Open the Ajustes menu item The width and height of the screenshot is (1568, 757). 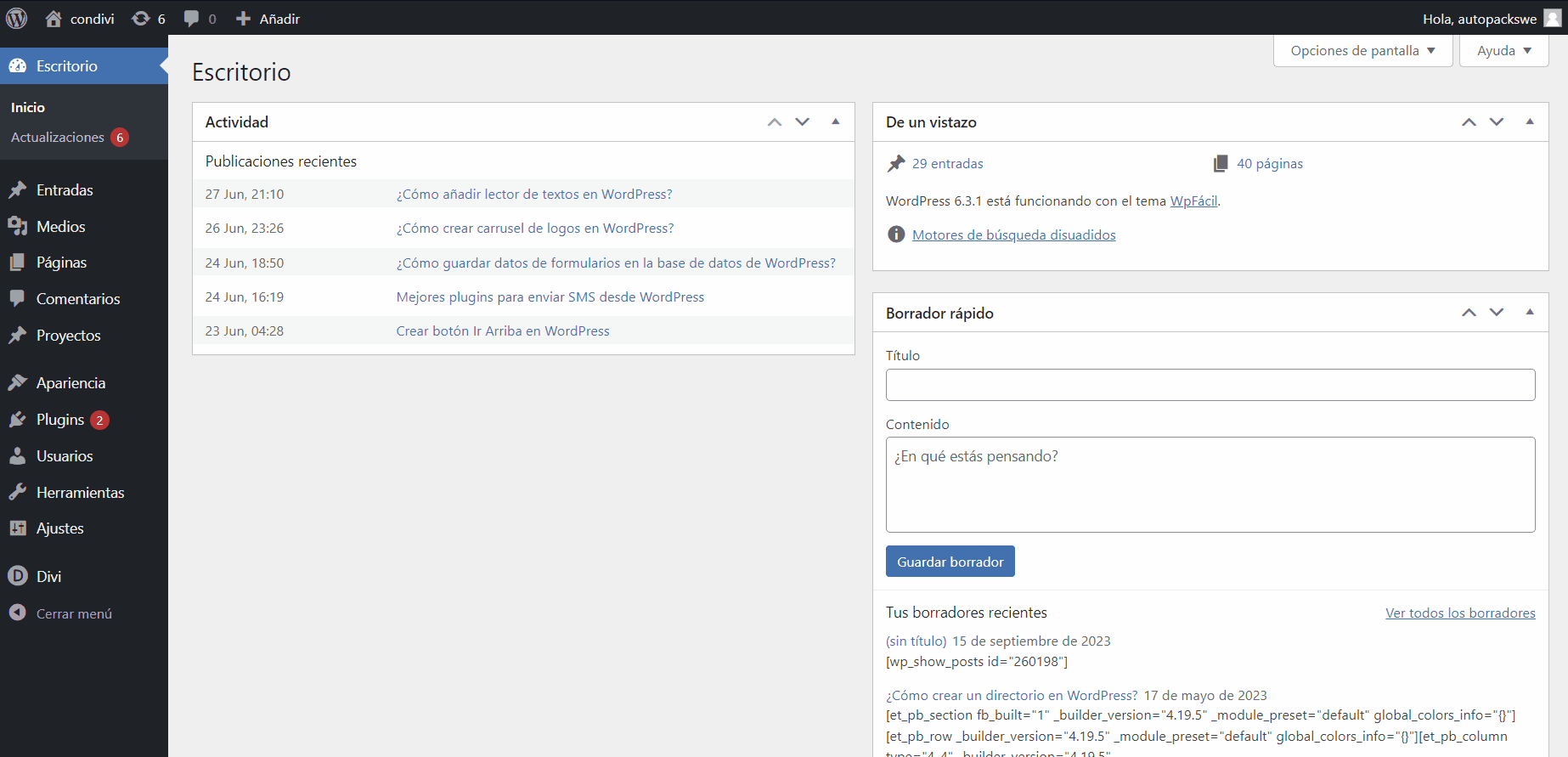59,528
